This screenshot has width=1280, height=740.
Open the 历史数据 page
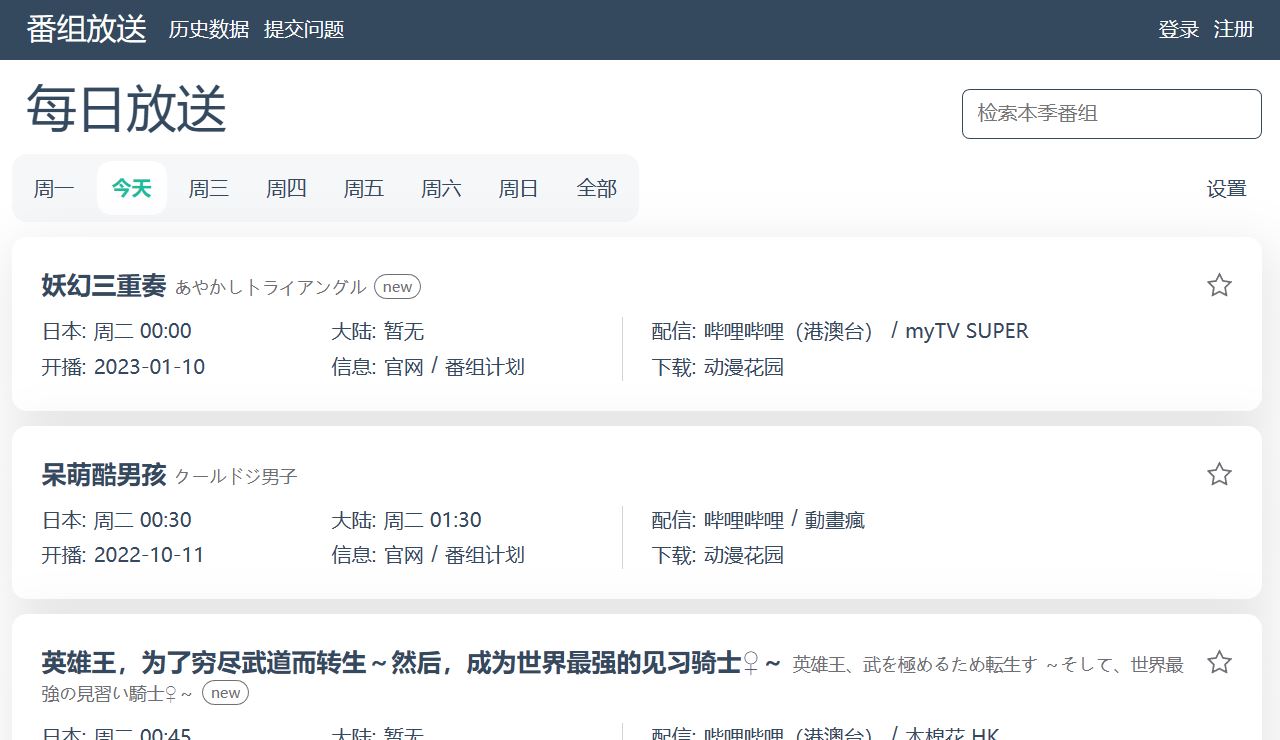[x=209, y=30]
